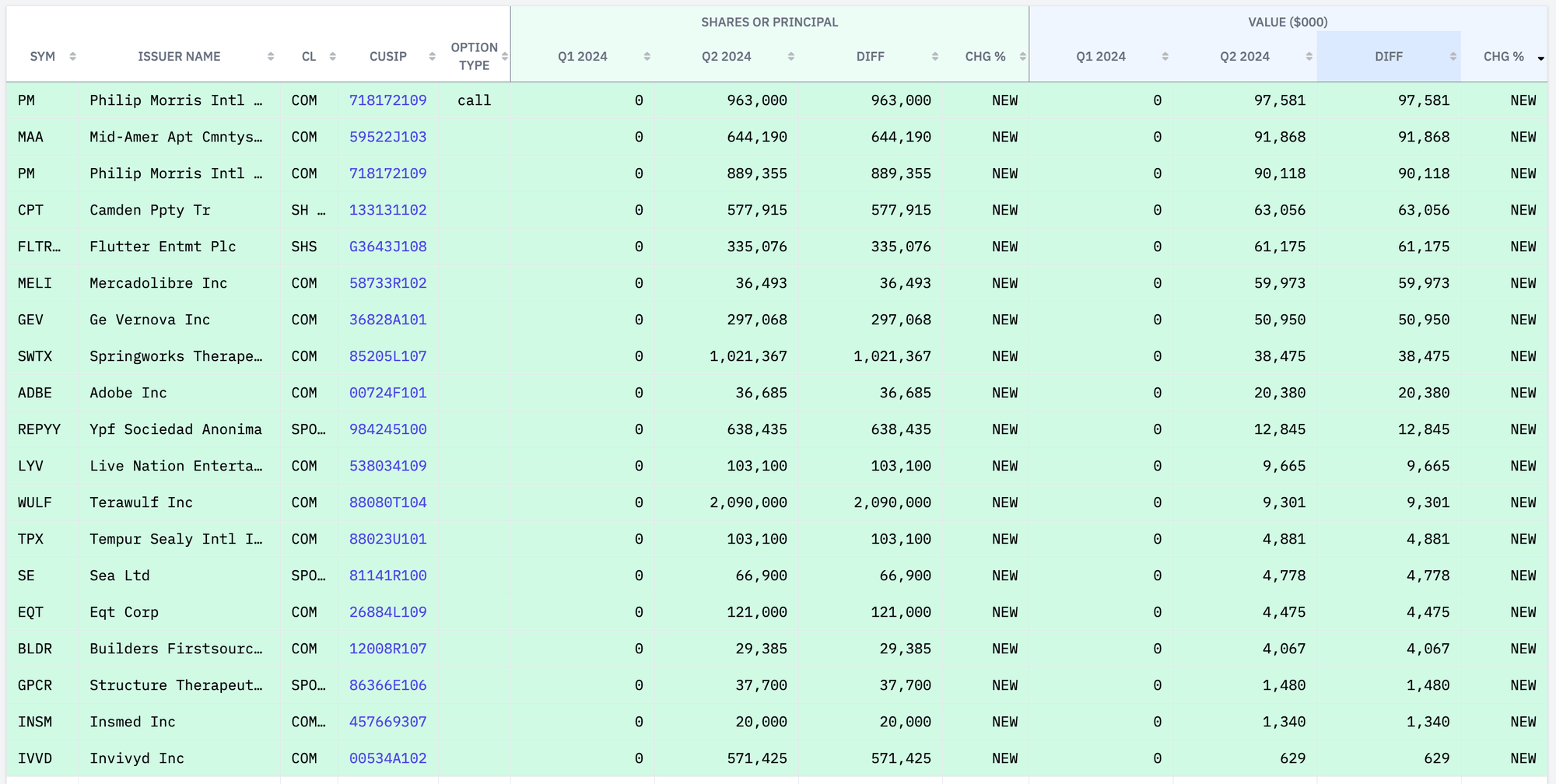The height and width of the screenshot is (784, 1556).
Task: Open CUSIP link 86366E106
Action: coord(387,685)
